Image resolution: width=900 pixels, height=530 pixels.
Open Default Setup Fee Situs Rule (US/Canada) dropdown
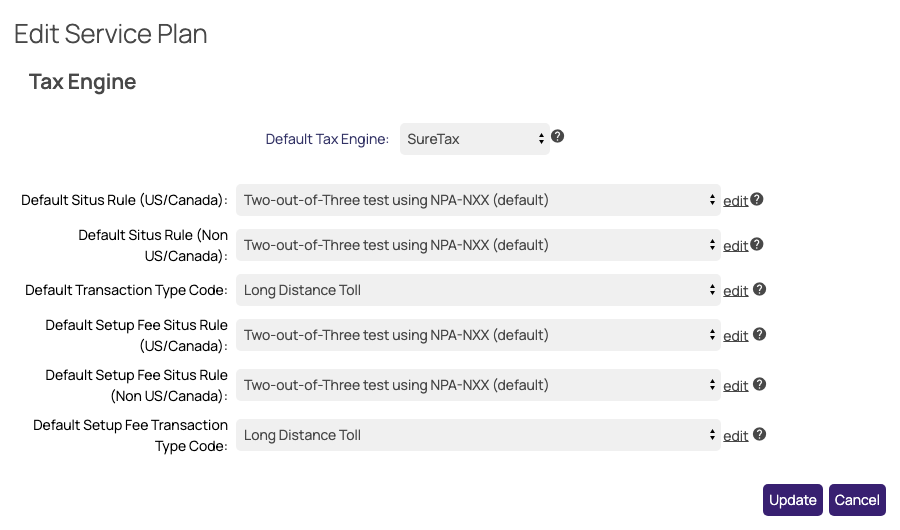click(478, 335)
